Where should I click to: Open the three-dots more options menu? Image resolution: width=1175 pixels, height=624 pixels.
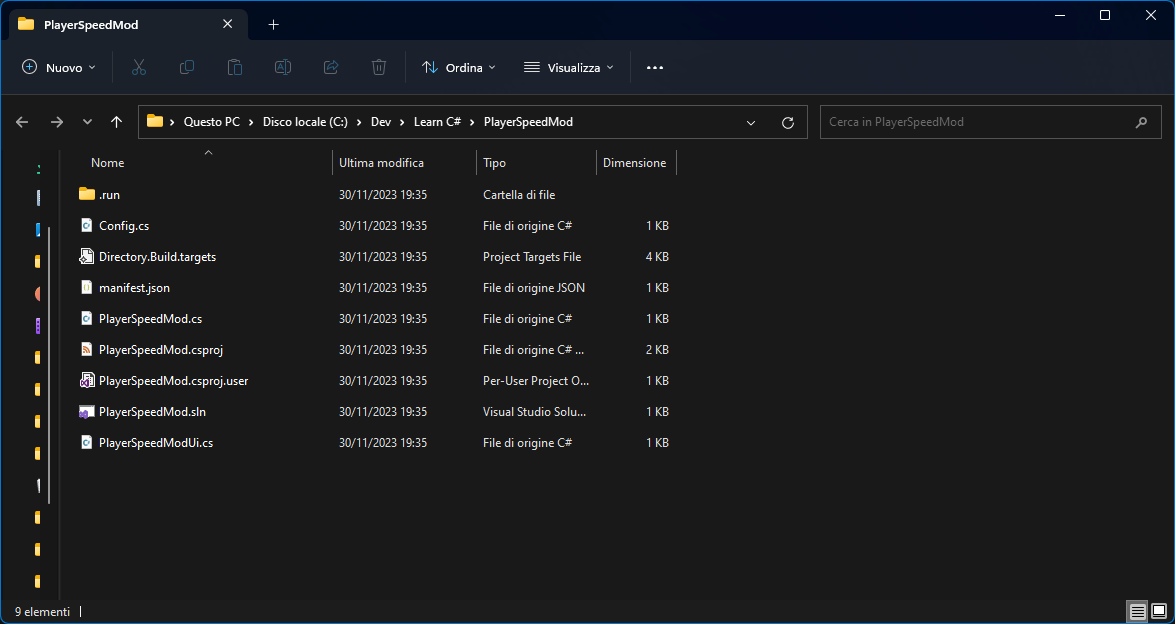click(x=655, y=67)
